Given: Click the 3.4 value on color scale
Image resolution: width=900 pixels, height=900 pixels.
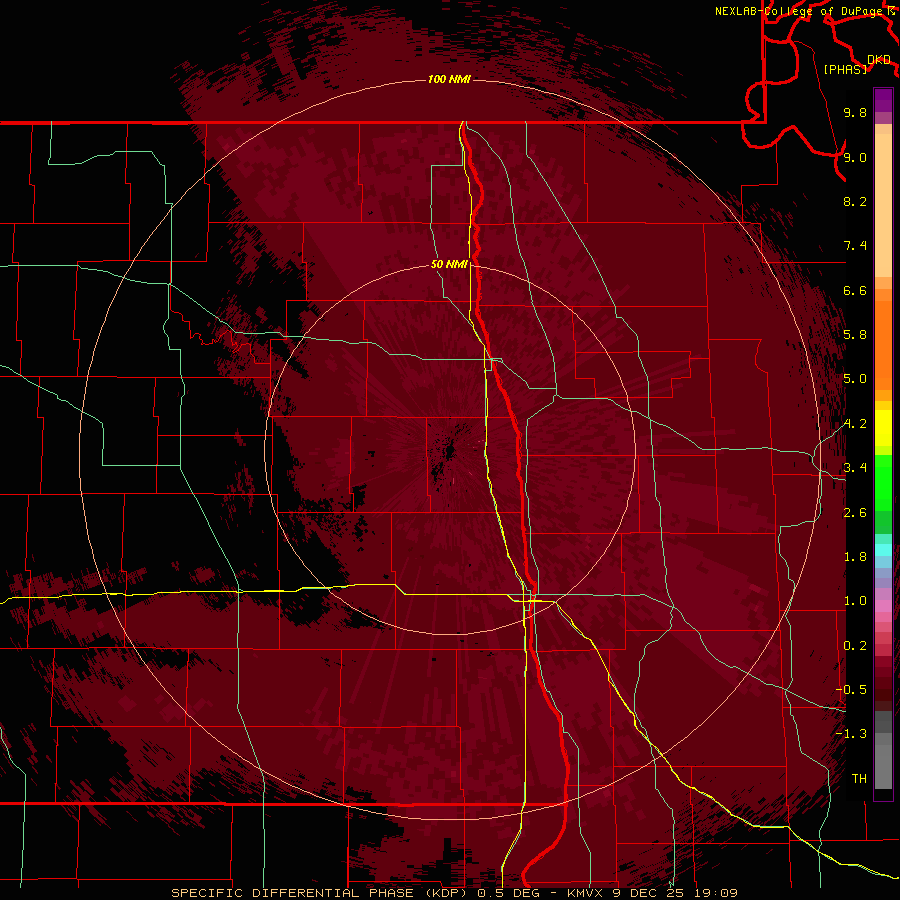Looking at the screenshot, I should point(855,468).
